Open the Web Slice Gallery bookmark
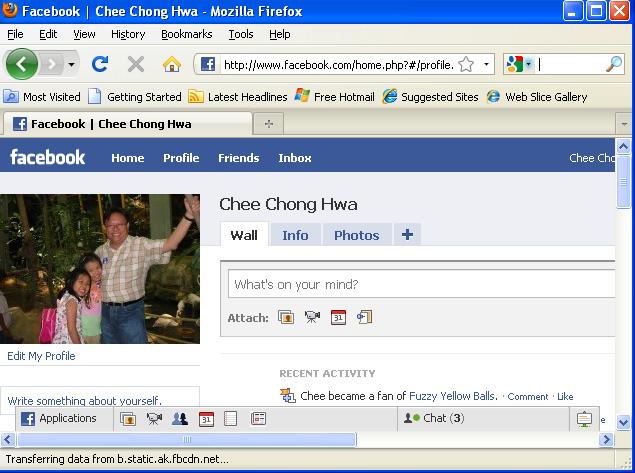The width and height of the screenshot is (635, 473). click(537, 97)
